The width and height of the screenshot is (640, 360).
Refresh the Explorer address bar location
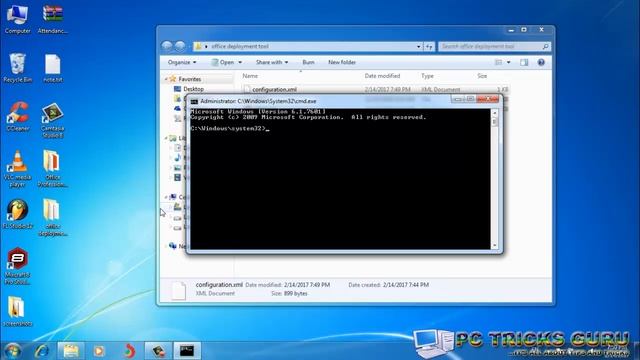tap(429, 47)
